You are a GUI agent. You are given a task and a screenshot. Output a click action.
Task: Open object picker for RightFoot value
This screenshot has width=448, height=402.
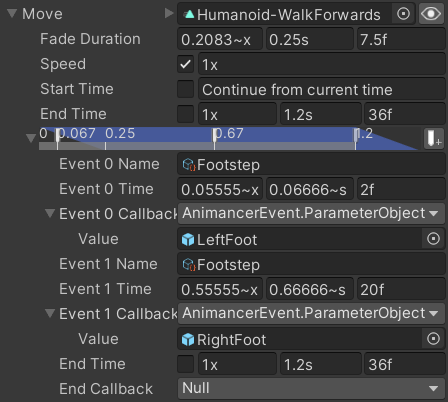tap(433, 339)
